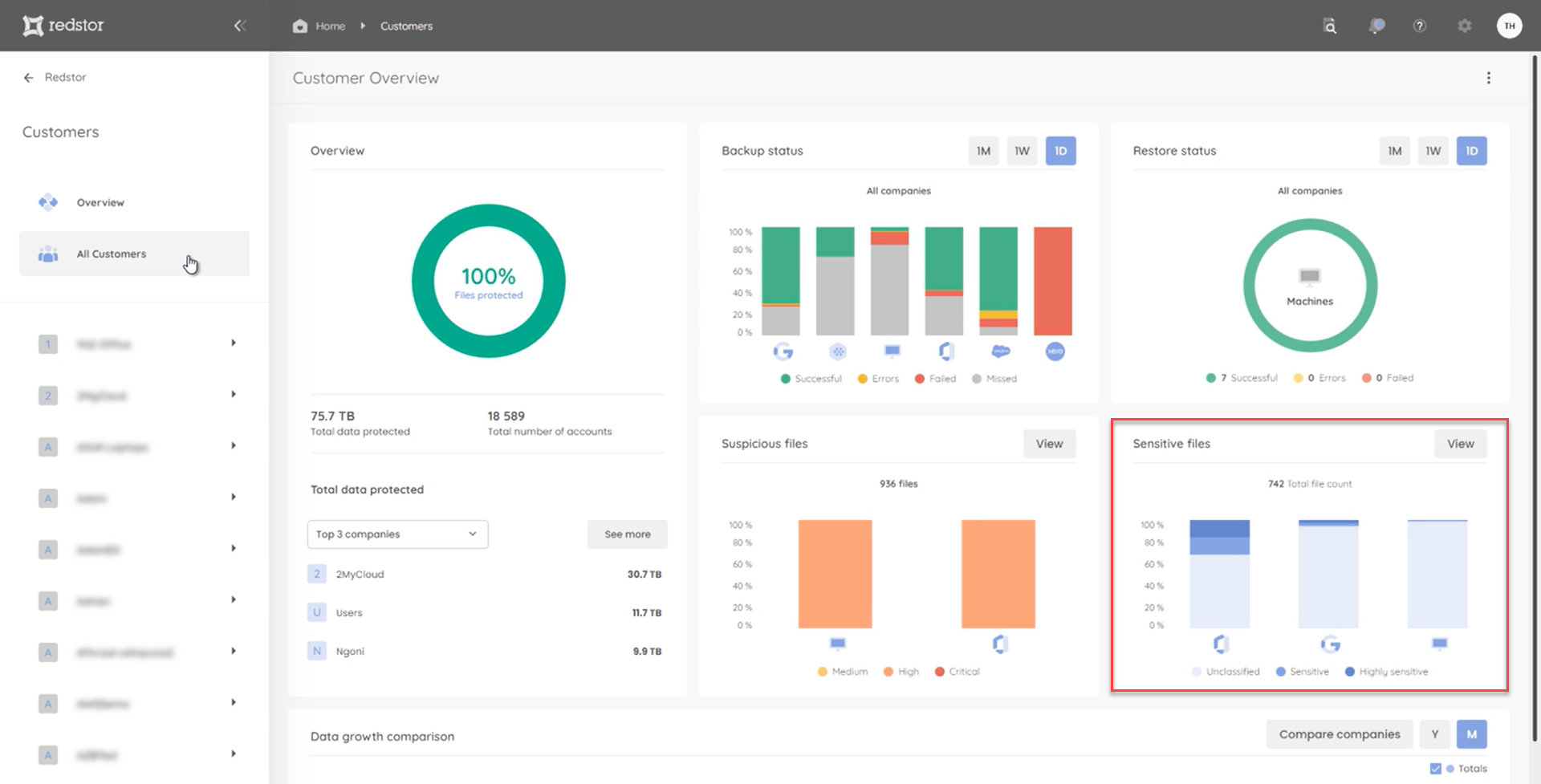Screen dimensions: 1541x784
Task: Select 1W range in Restore status
Action: (x=1433, y=151)
